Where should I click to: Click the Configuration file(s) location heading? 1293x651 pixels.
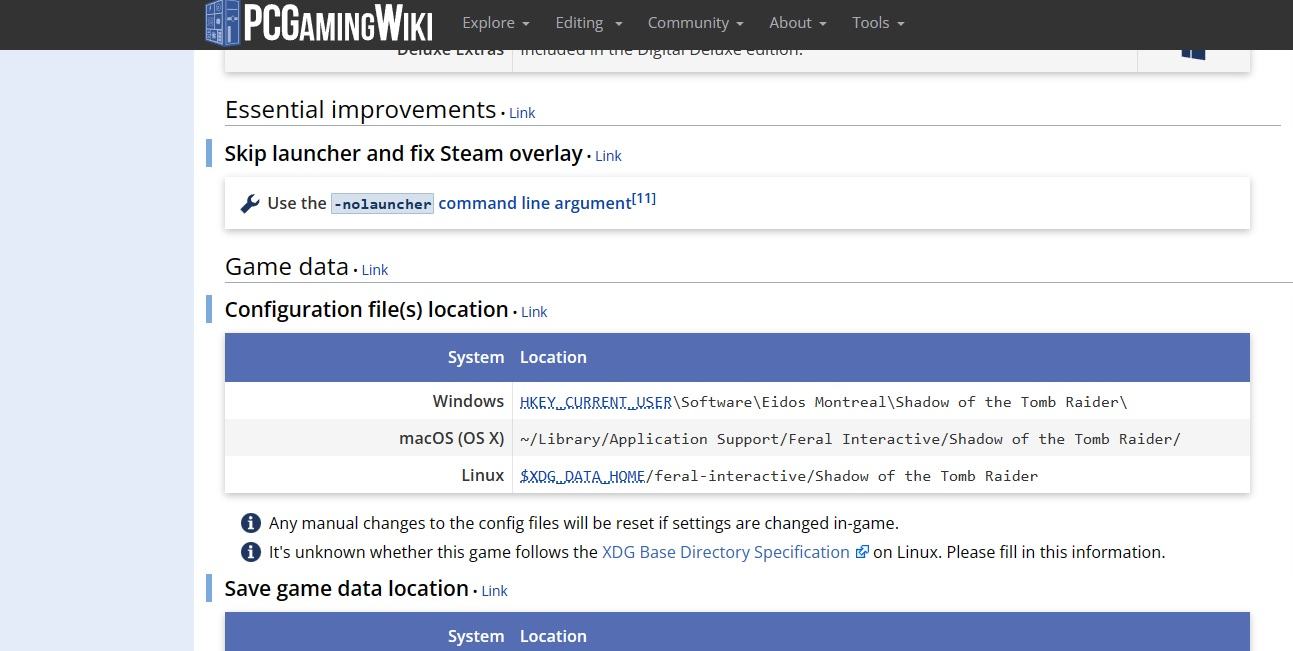366,309
